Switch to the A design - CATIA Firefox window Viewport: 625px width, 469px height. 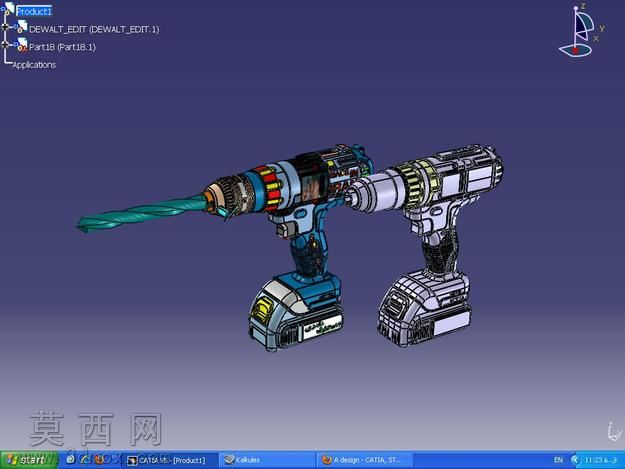coord(364,460)
